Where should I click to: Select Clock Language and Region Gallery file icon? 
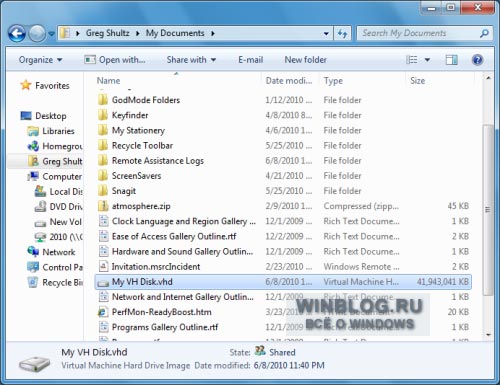(x=104, y=221)
